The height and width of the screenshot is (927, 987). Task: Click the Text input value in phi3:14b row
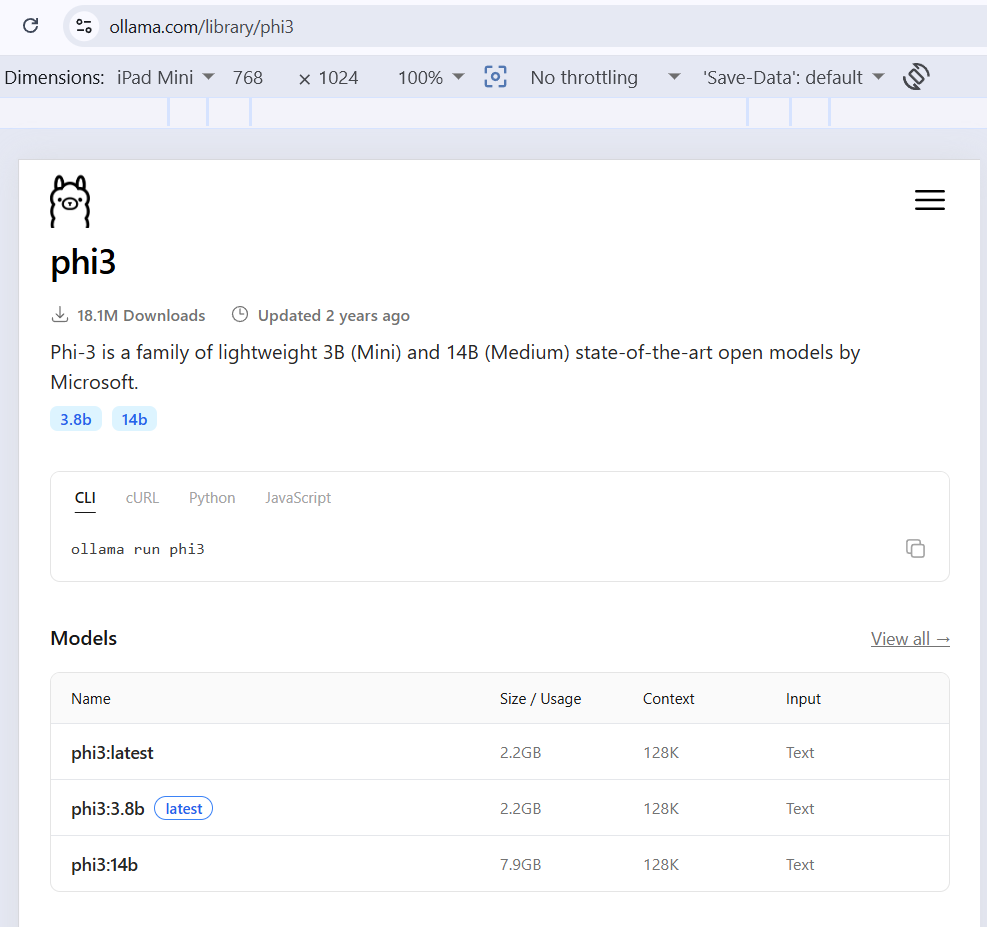tap(800, 865)
